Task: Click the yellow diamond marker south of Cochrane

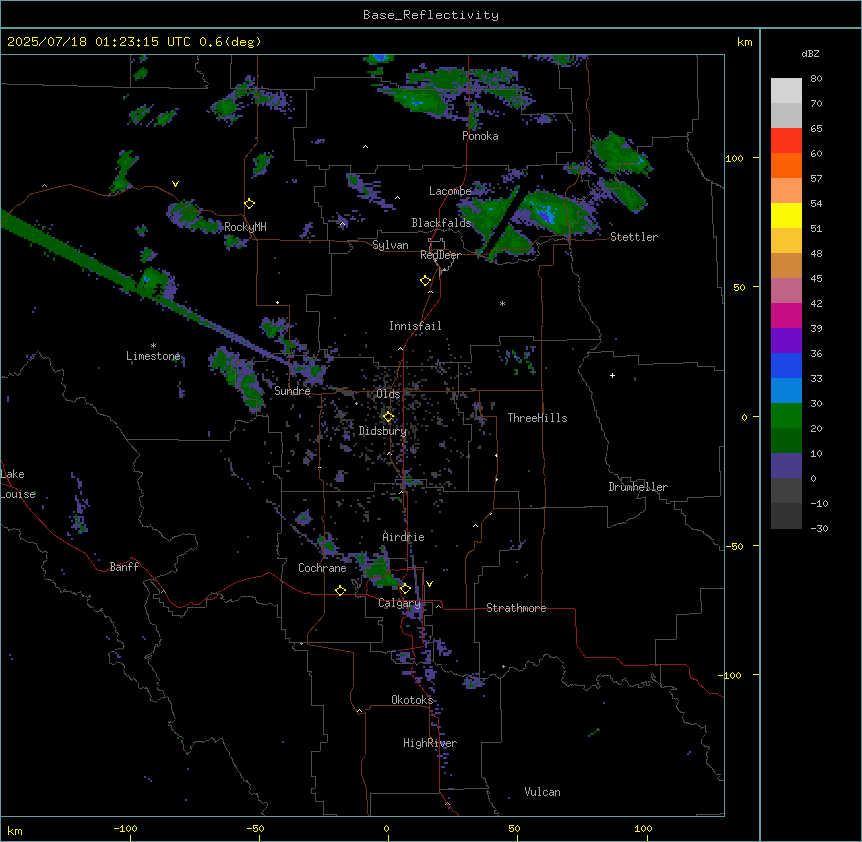Action: 340,590
